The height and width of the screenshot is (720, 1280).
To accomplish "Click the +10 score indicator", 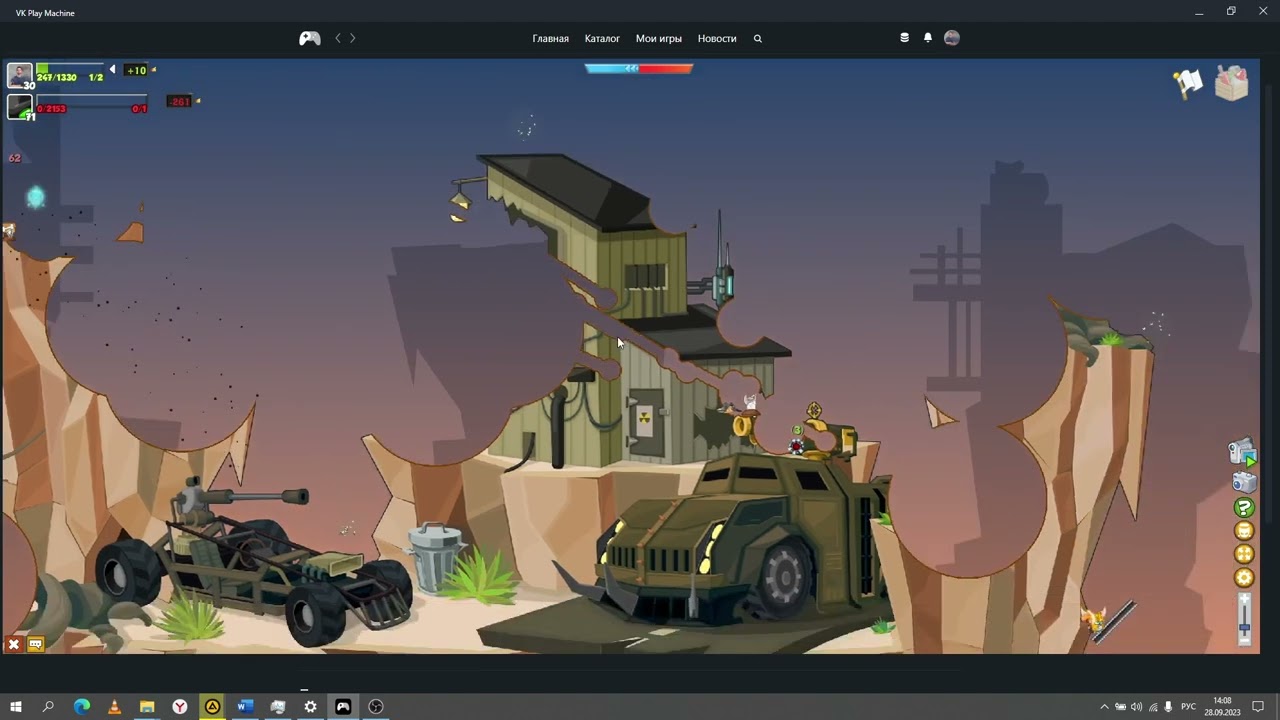I will tap(137, 70).
